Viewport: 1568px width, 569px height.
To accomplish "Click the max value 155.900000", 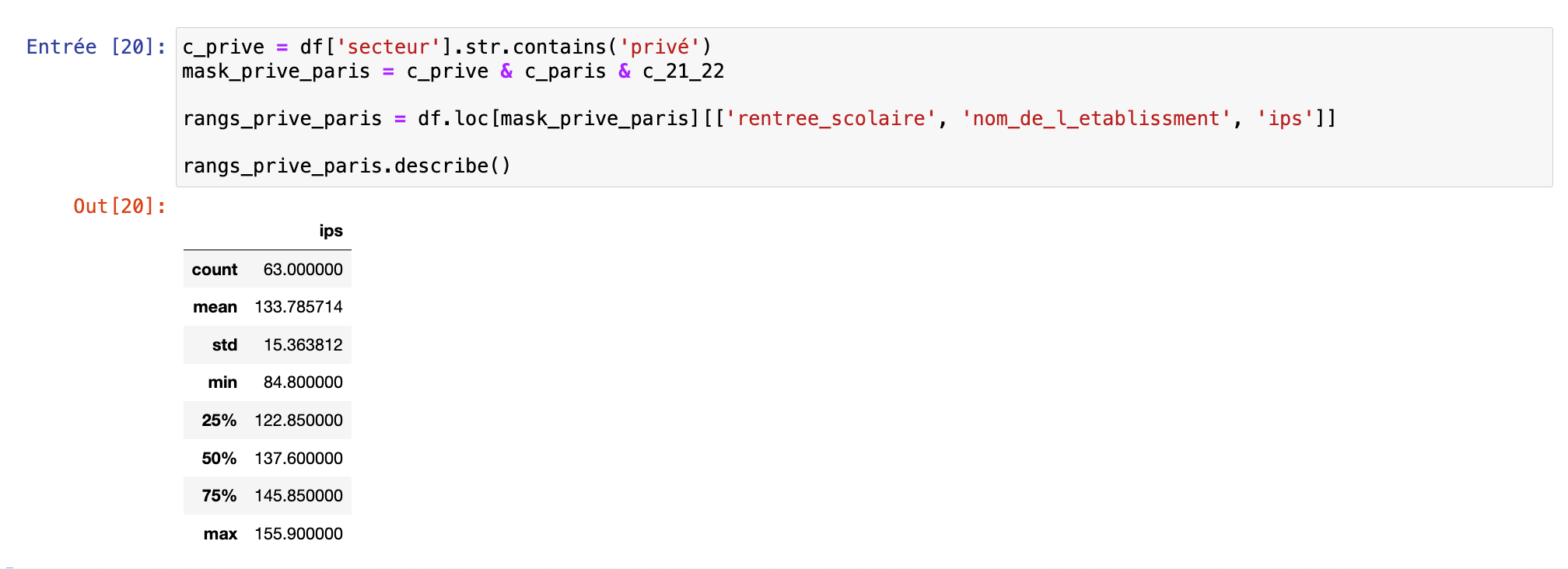I will (x=299, y=534).
